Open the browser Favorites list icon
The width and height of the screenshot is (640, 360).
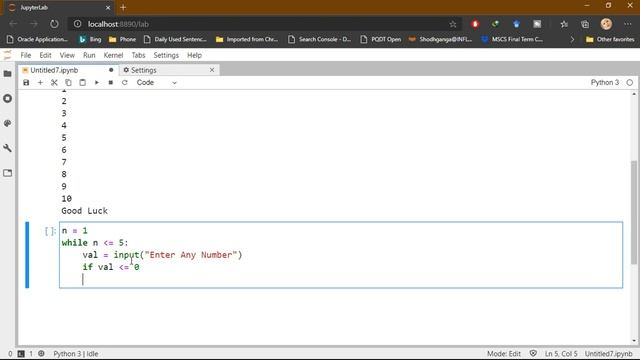(564, 24)
